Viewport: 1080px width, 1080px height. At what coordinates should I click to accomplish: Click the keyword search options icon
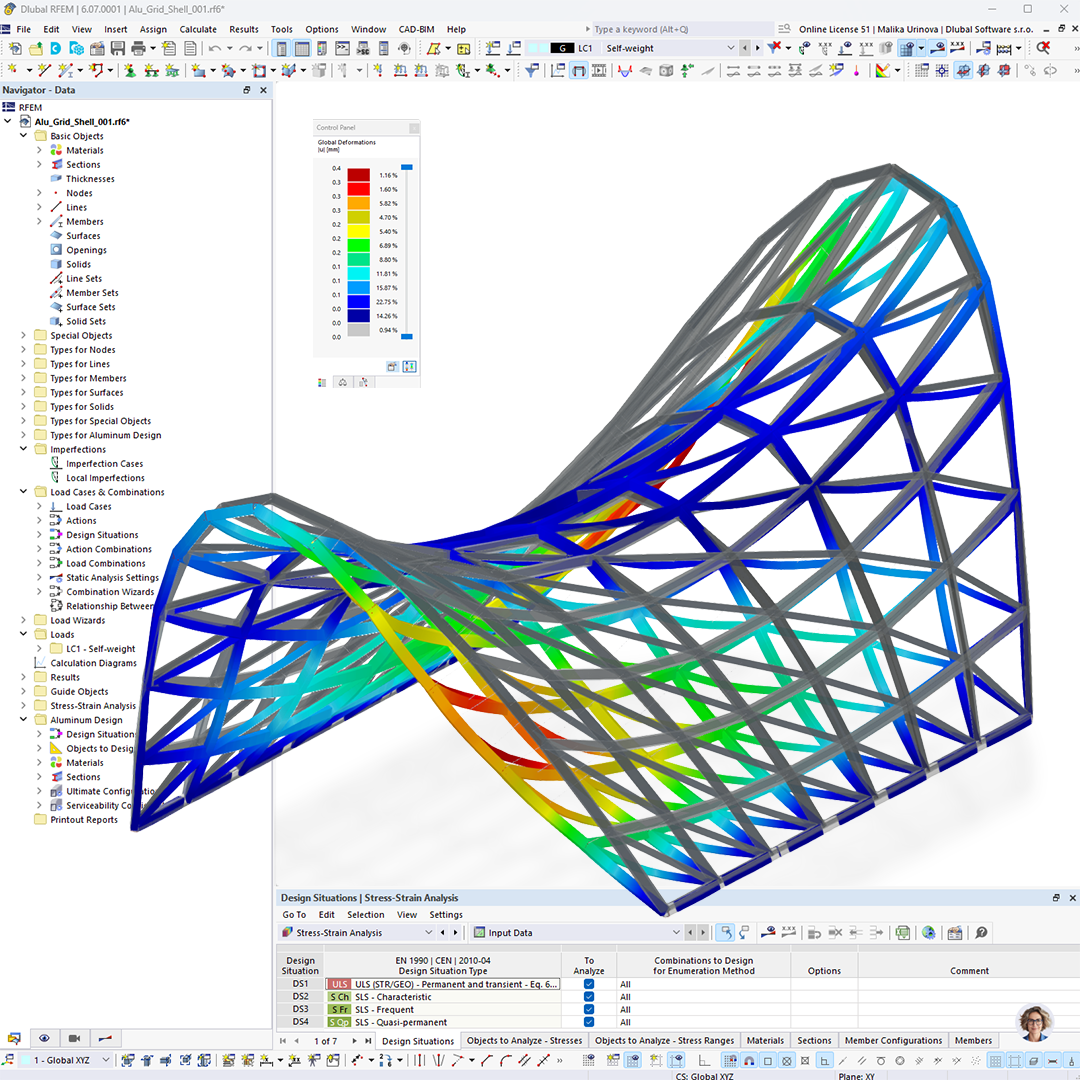(x=784, y=29)
